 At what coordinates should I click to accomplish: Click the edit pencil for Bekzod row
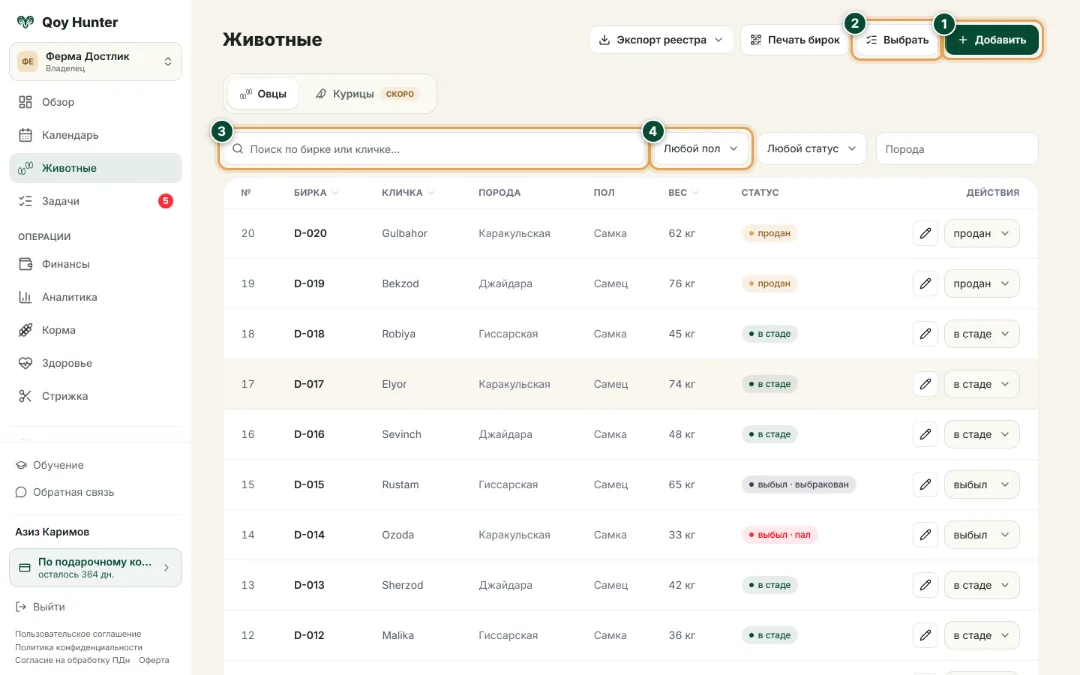925,284
